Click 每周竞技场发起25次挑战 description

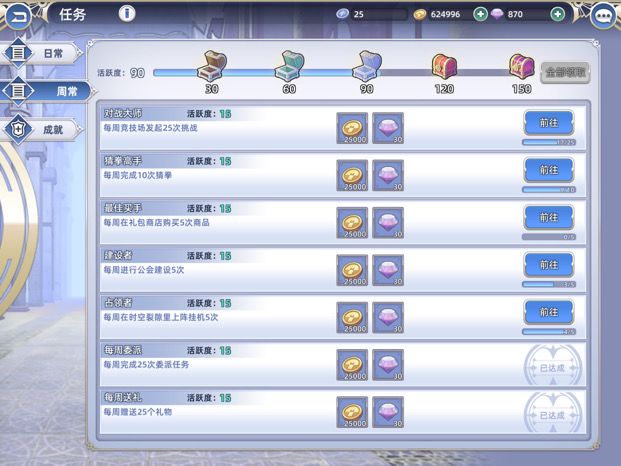click(150, 128)
